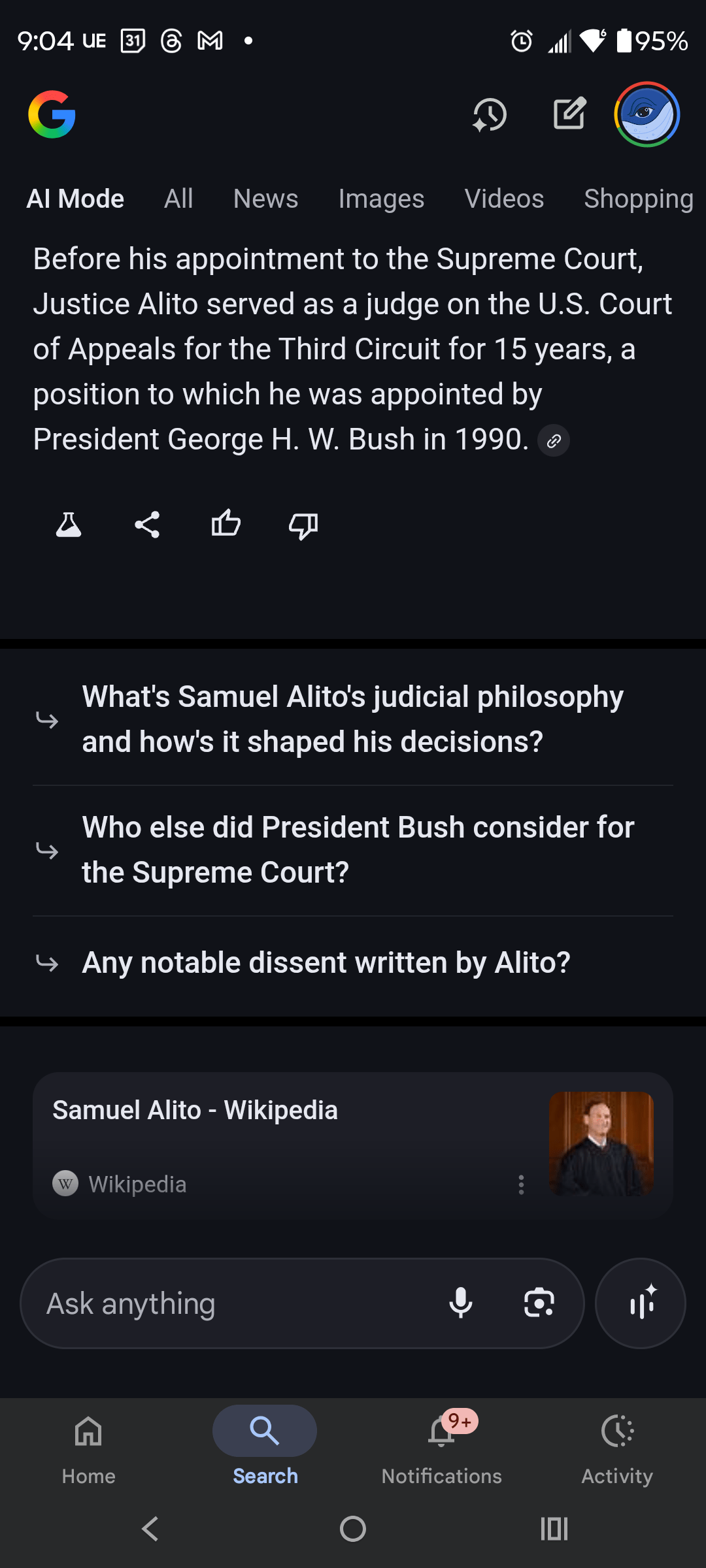
Task: Ask about Alito's judicial philosophy suggestion
Action: (353, 719)
